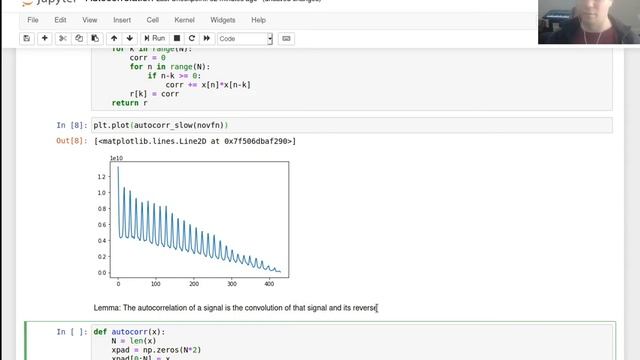Cut selected cells with scissors icon

tap(63, 38)
